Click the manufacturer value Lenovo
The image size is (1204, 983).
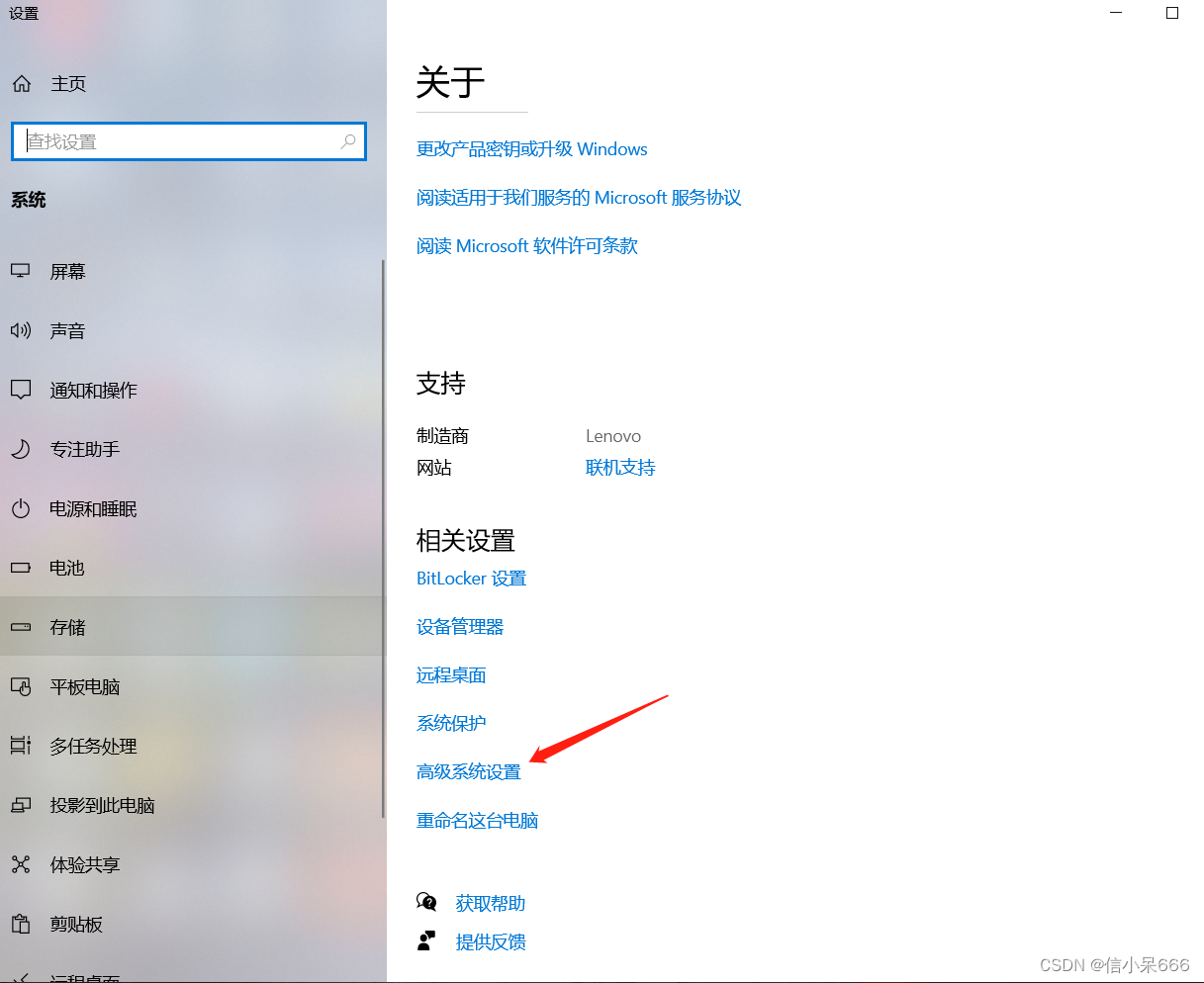click(x=613, y=436)
